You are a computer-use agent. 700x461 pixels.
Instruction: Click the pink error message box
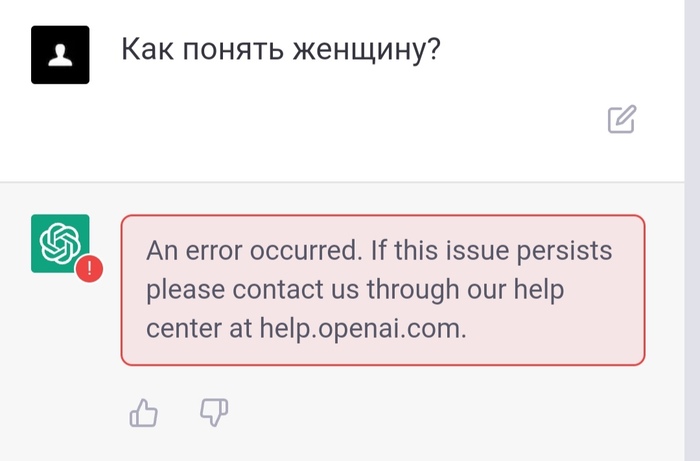click(x=383, y=290)
